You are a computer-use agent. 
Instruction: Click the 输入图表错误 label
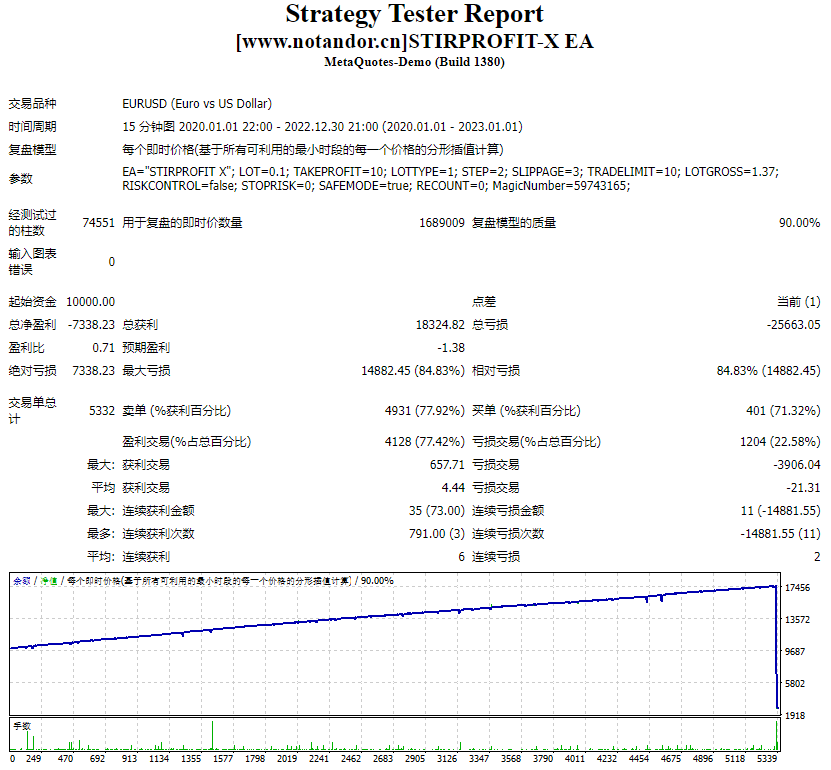point(32,262)
